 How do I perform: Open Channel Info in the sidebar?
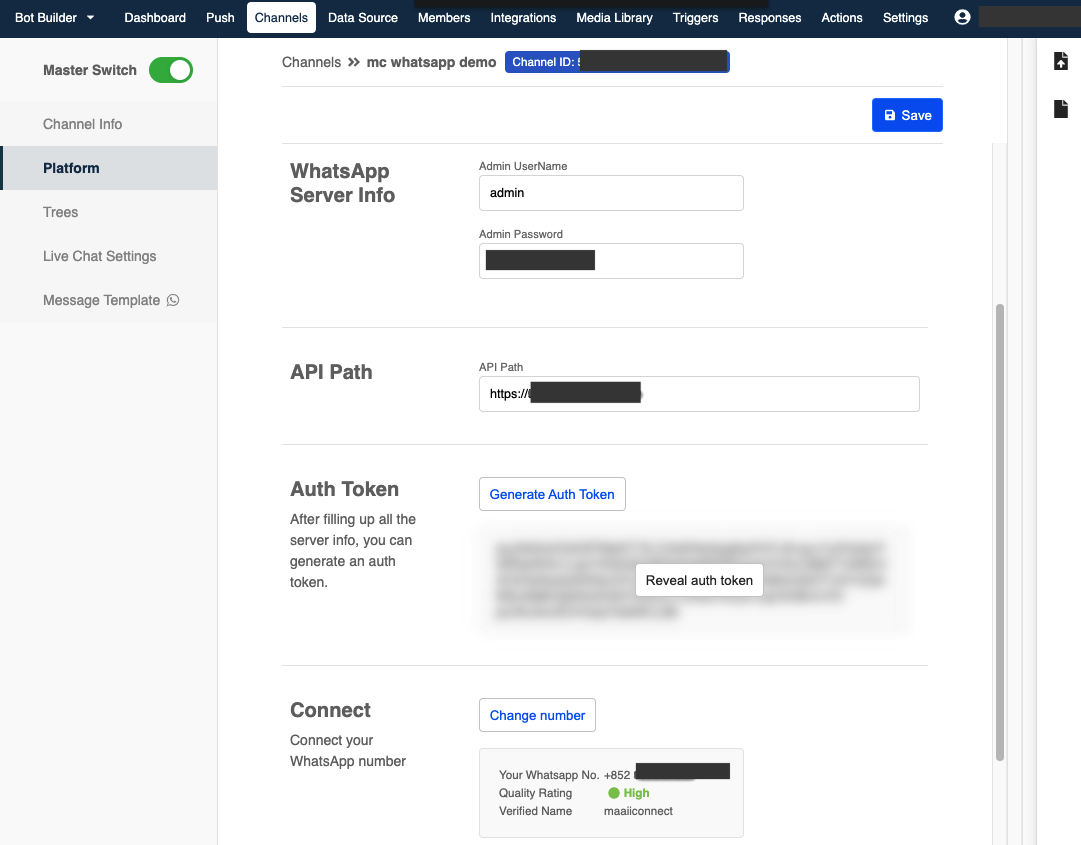click(109, 124)
